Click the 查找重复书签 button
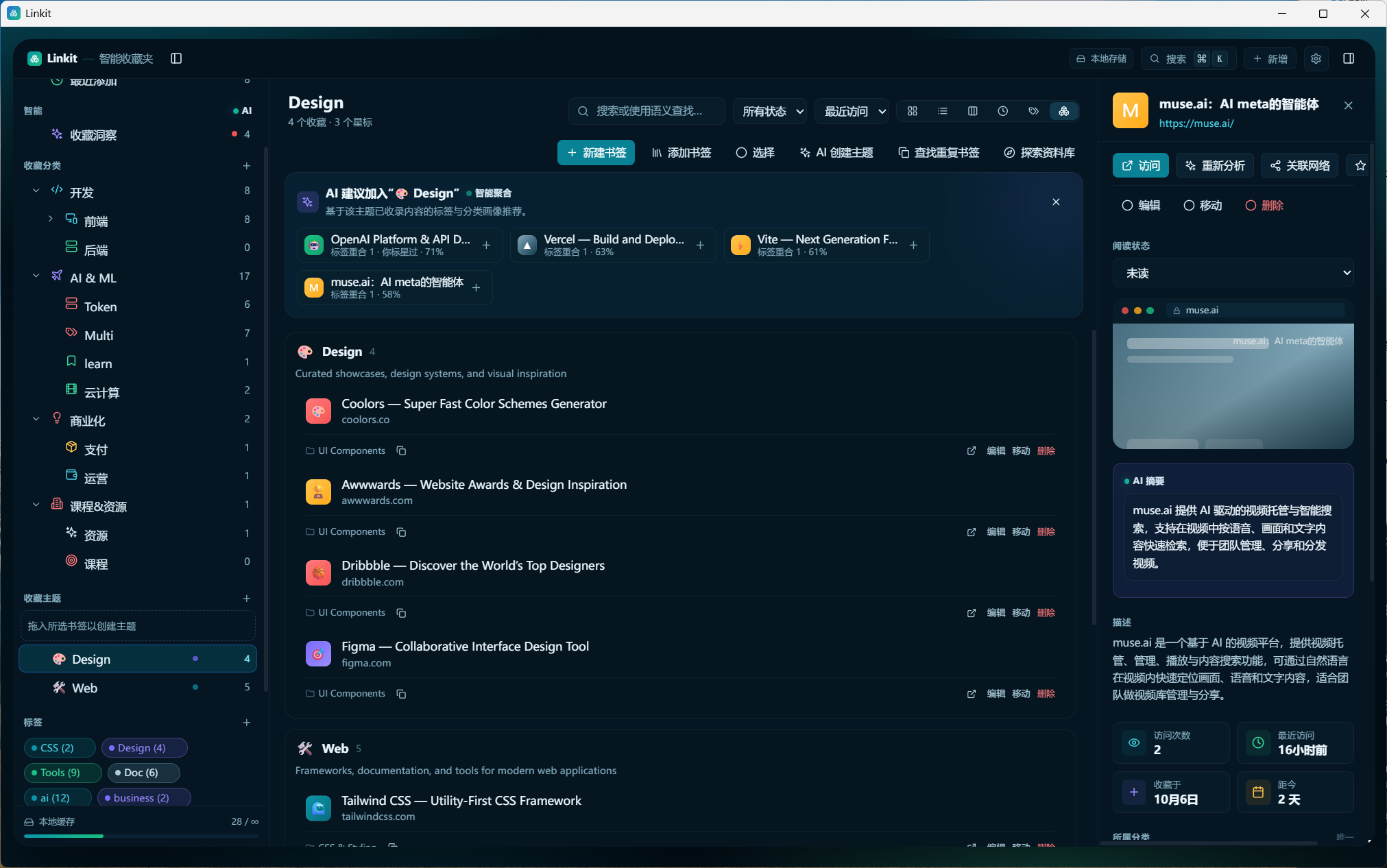This screenshot has height=868, width=1387. 939,153
